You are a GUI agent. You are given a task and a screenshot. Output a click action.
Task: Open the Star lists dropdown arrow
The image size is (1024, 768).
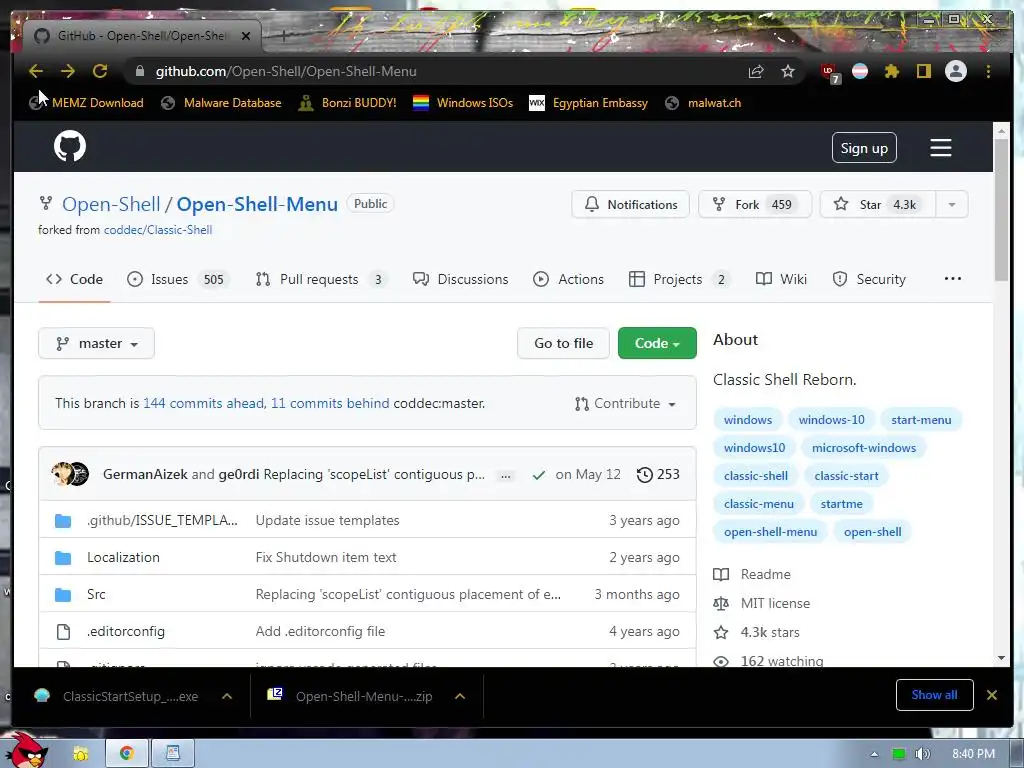pyautogui.click(x=952, y=204)
